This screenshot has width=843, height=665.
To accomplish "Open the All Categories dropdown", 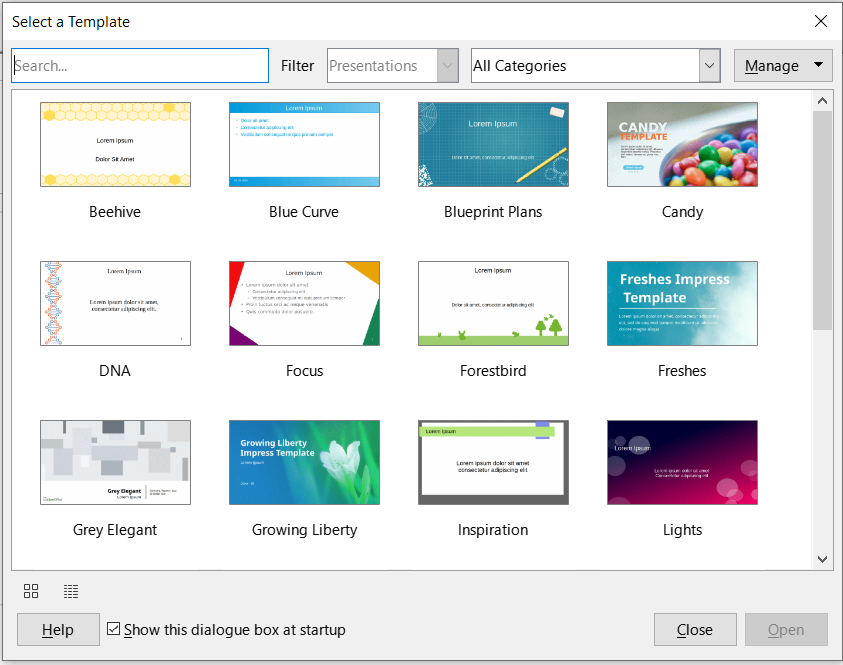I will point(595,66).
